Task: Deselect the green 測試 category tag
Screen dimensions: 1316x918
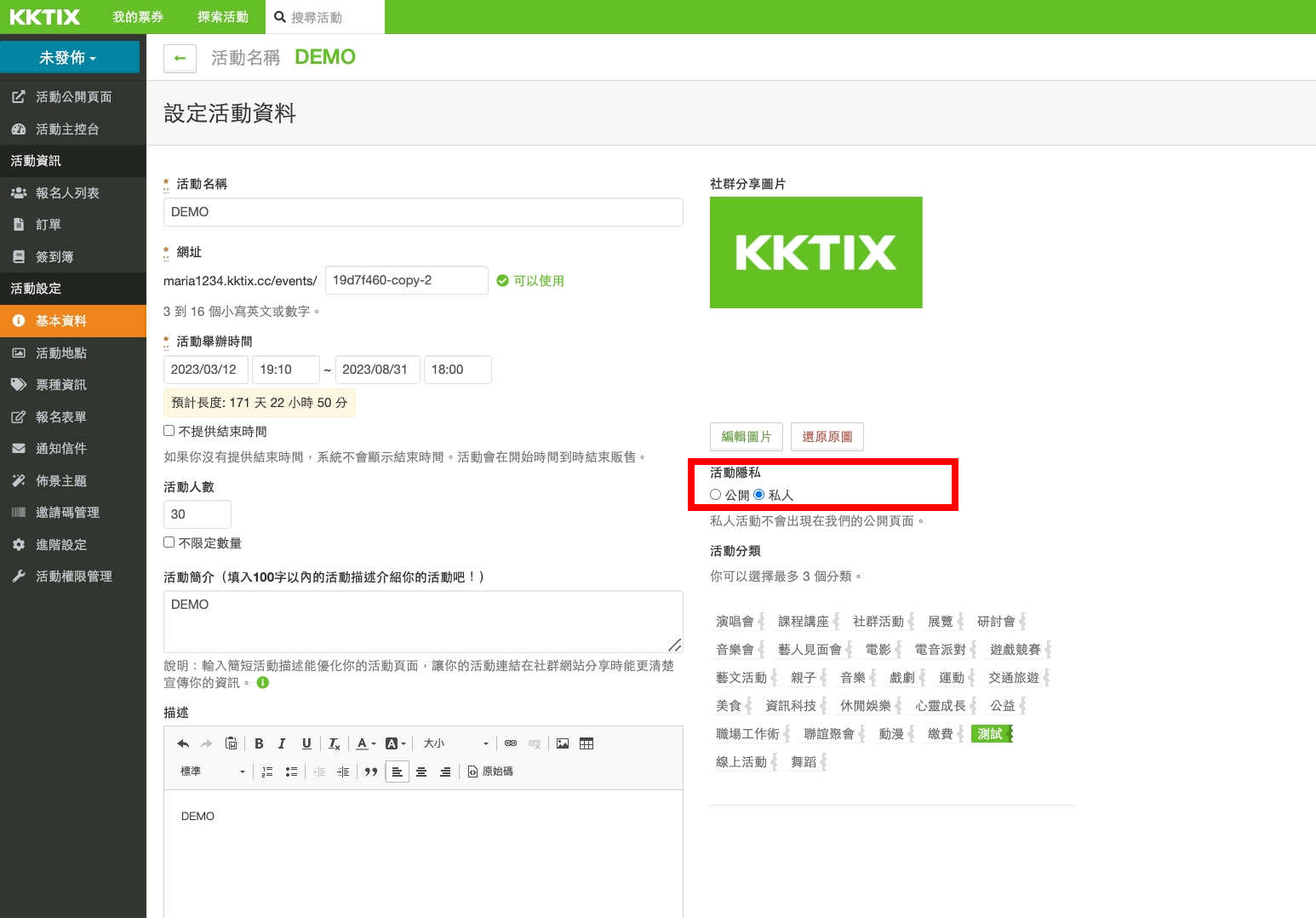Action: [992, 734]
